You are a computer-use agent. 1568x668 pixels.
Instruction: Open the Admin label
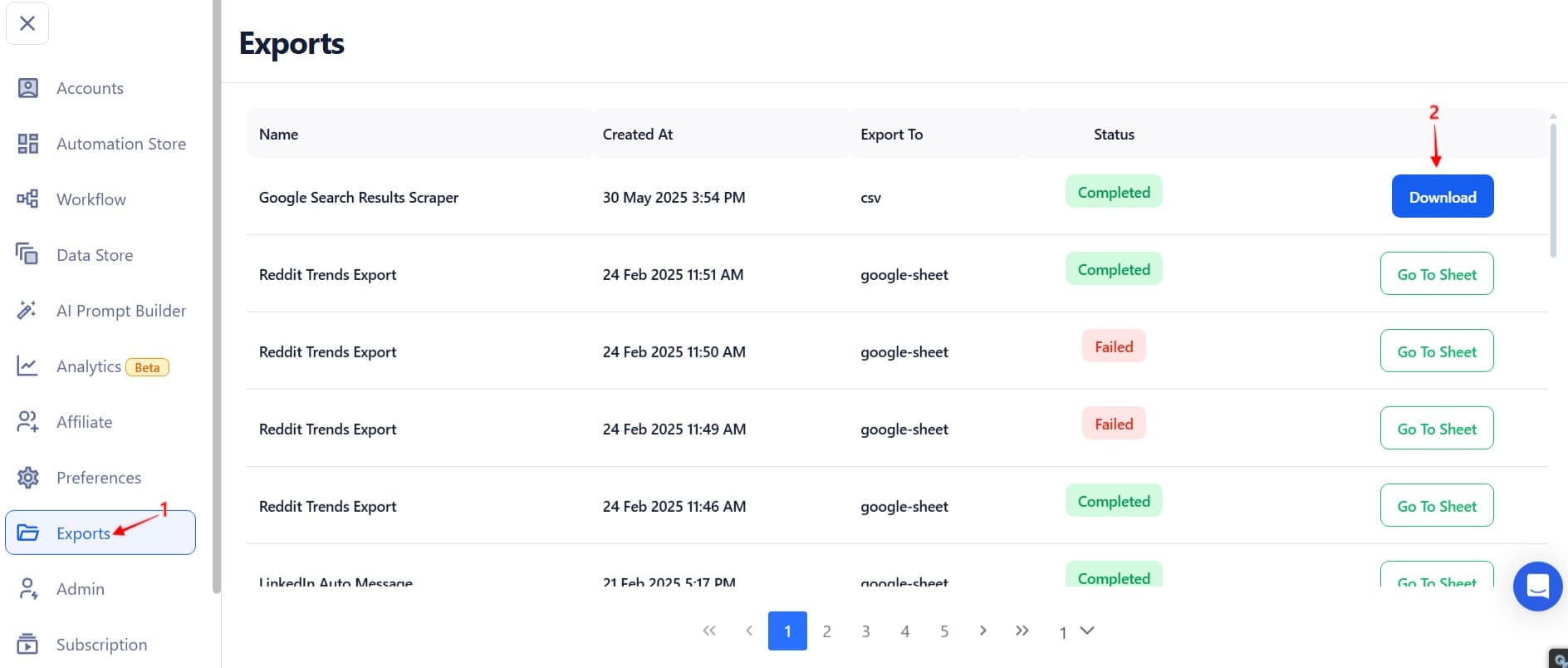click(x=81, y=589)
